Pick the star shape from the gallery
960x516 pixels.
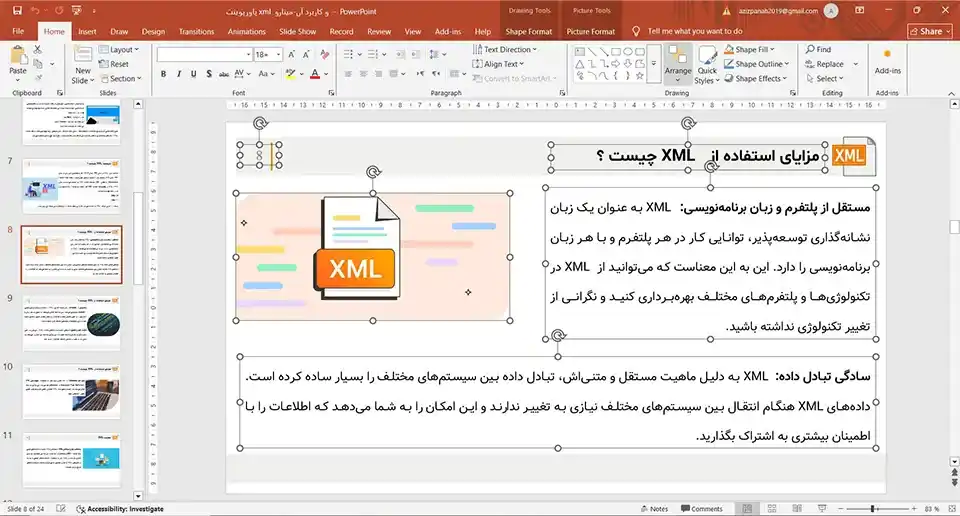640,76
